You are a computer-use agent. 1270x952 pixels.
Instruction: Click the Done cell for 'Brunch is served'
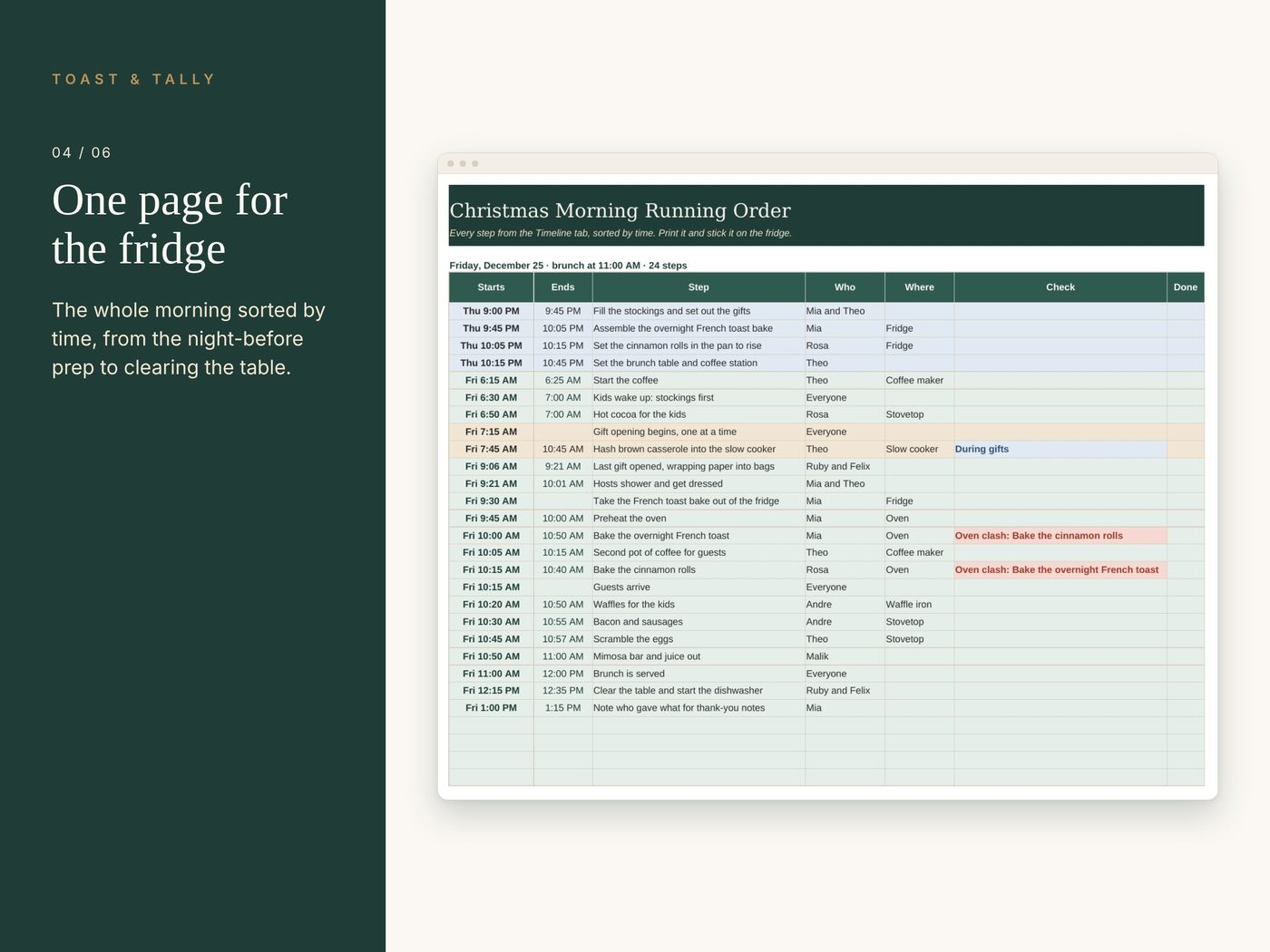(1186, 674)
